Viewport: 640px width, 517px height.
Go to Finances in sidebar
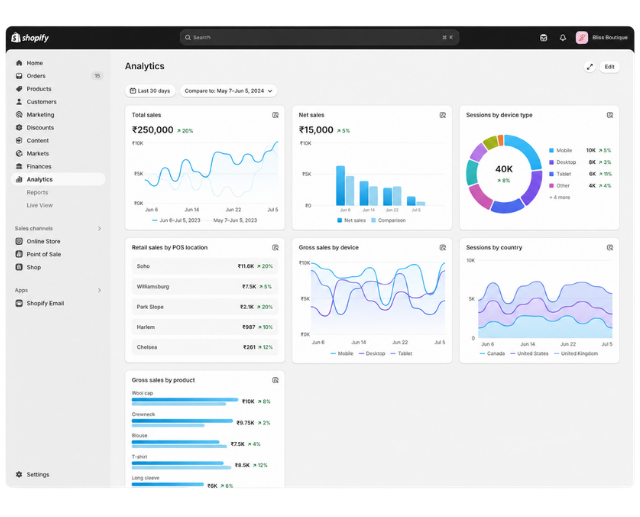pyautogui.click(x=39, y=166)
